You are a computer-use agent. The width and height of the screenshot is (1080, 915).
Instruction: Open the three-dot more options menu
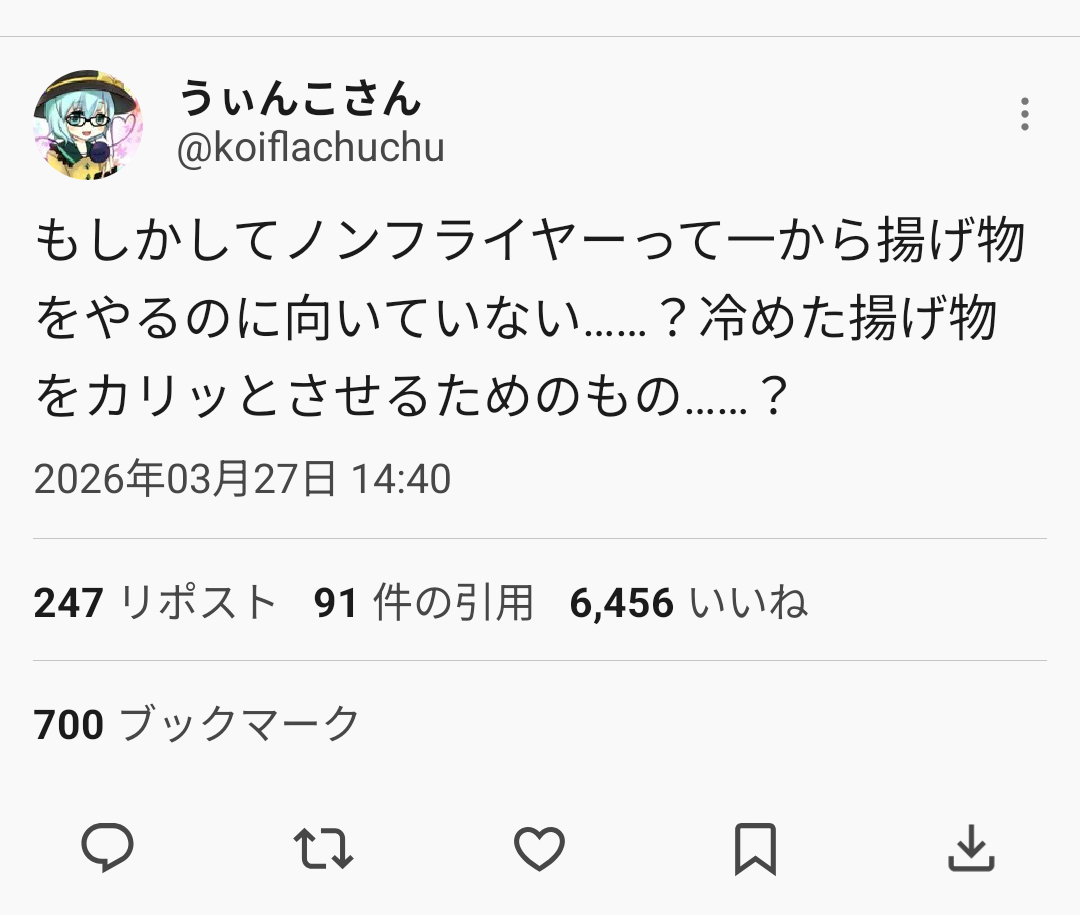coord(1024,115)
